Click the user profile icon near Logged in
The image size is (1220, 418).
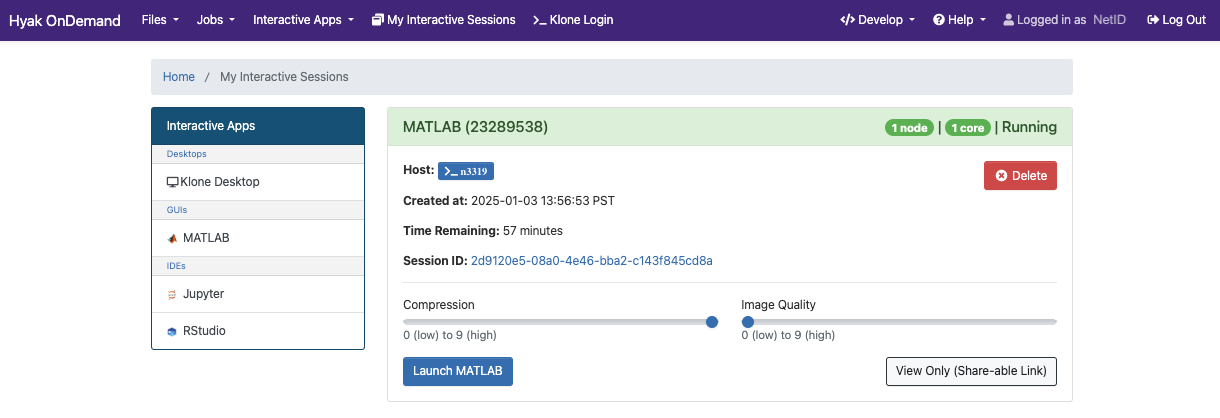pos(1008,20)
